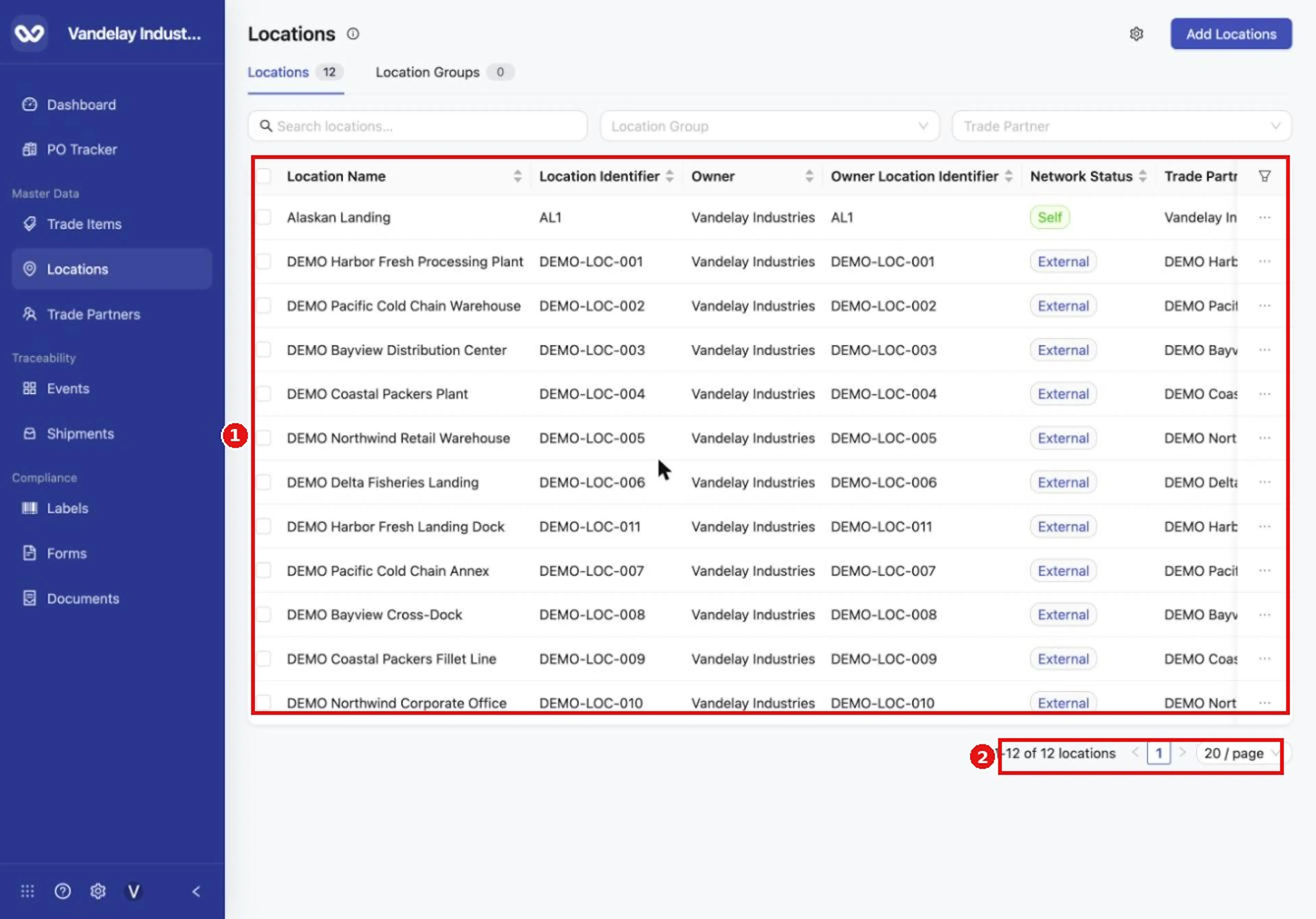Collapse the sidebar with the left chevron

196,891
